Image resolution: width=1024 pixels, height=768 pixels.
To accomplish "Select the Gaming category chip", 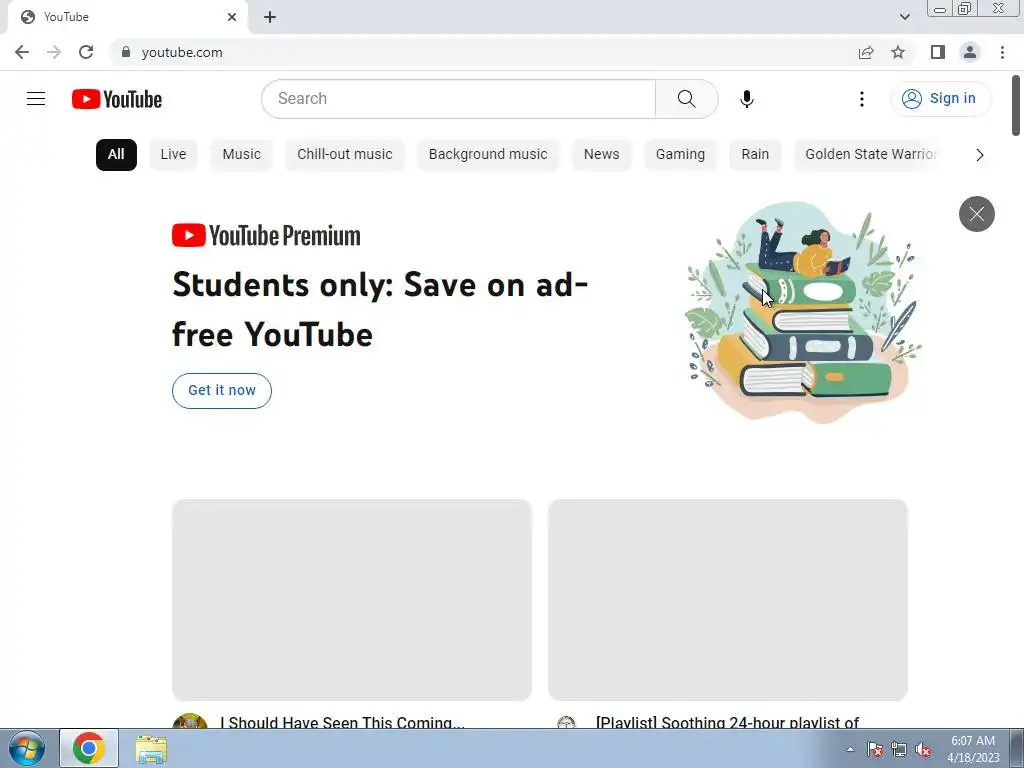I will (680, 155).
